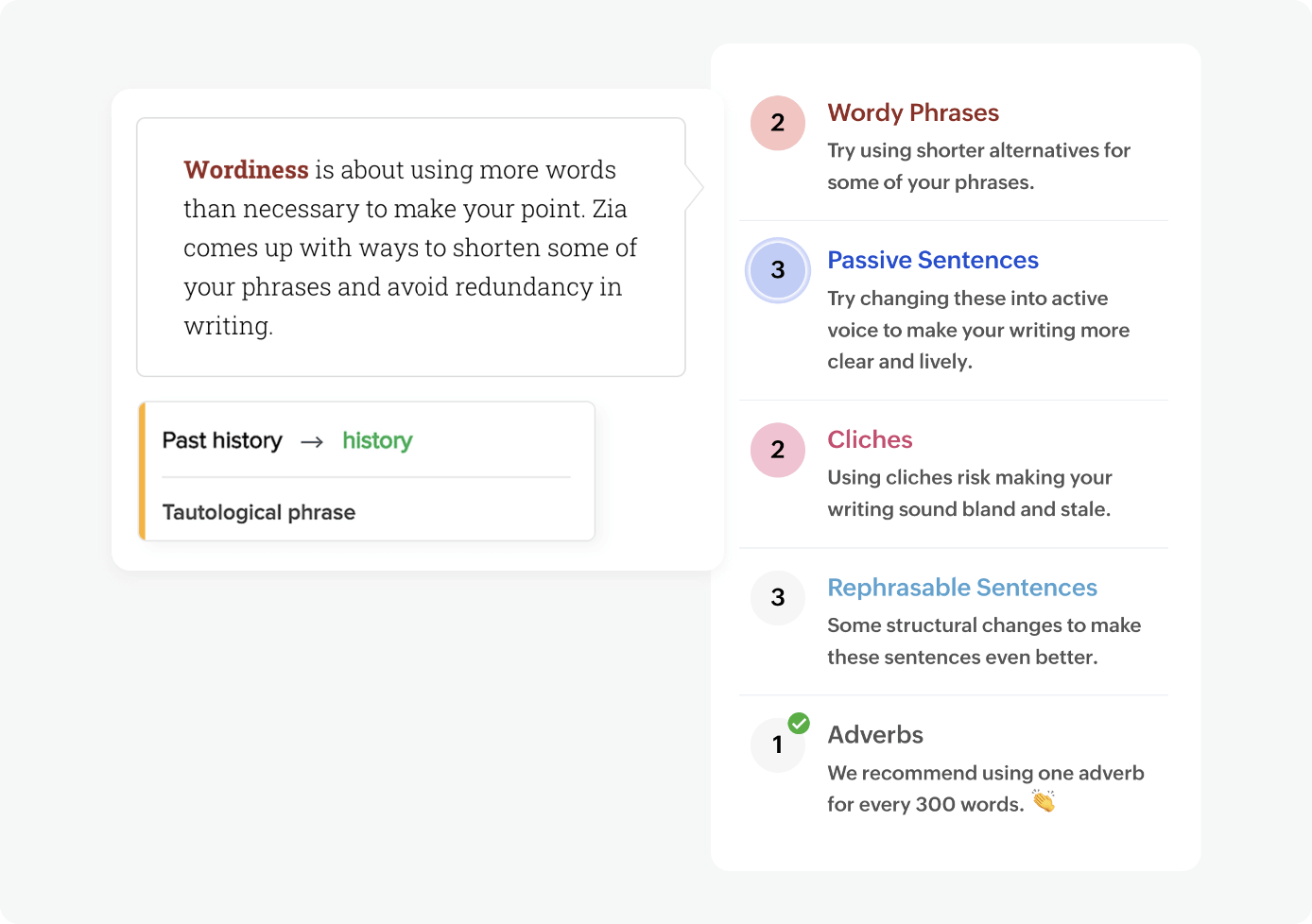Click the 'Past history' original phrase
The width and height of the screenshot is (1312, 924).
pyautogui.click(x=222, y=441)
